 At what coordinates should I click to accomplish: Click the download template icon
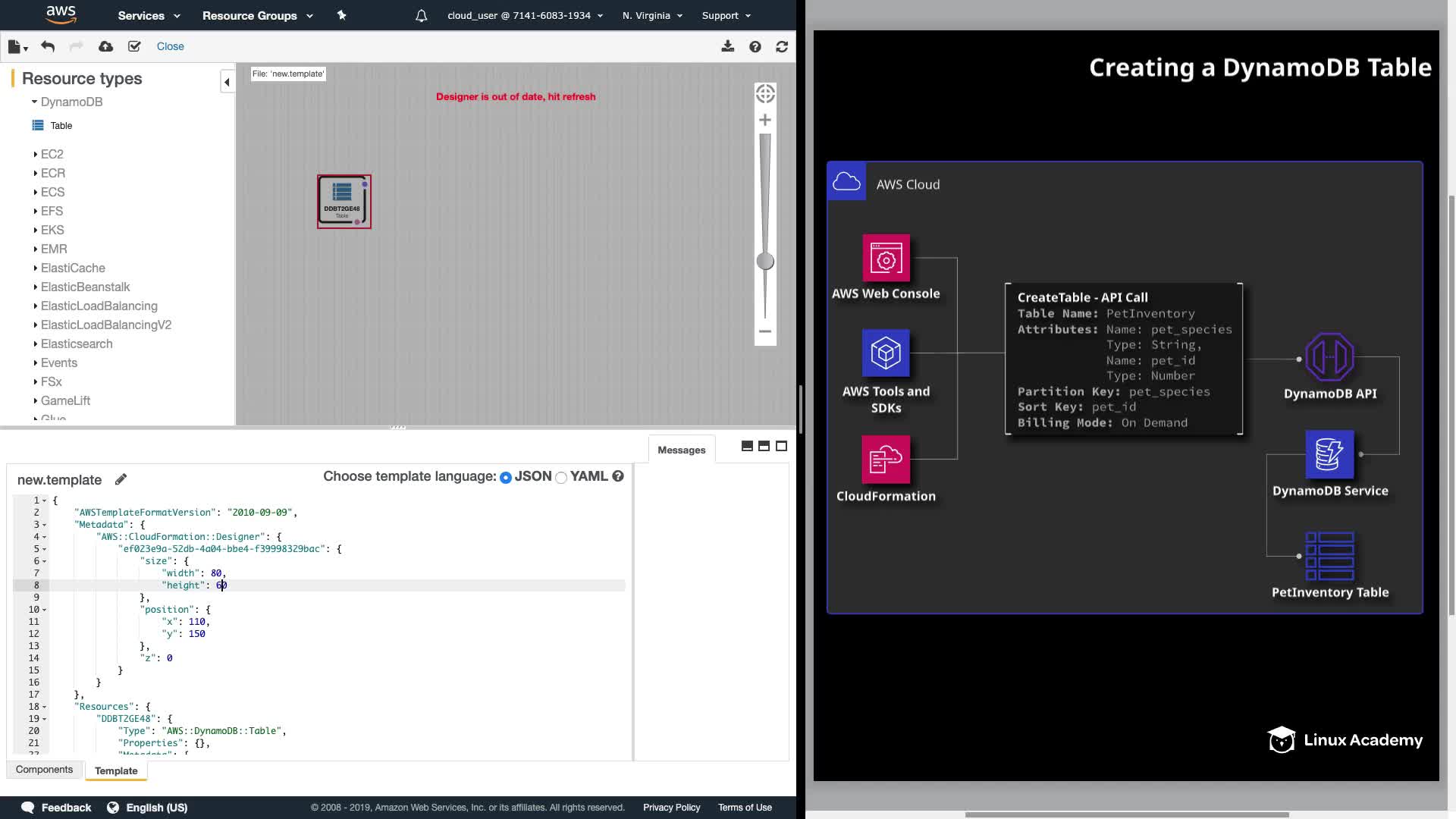(x=727, y=46)
